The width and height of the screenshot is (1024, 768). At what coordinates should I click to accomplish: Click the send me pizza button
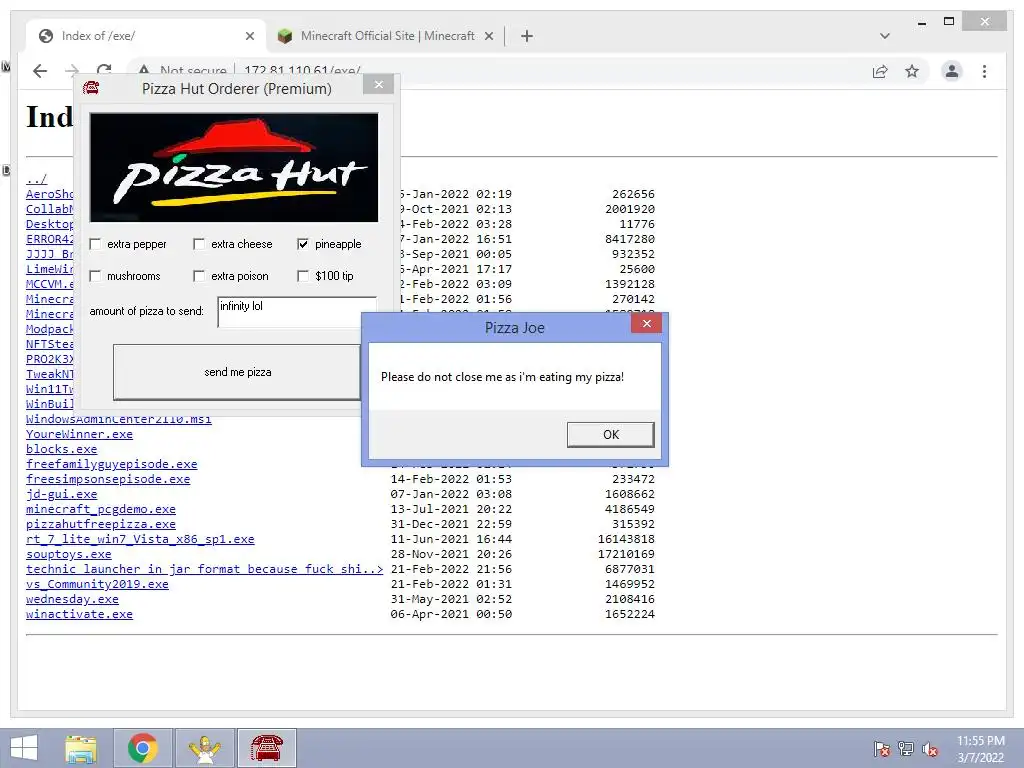[237, 372]
